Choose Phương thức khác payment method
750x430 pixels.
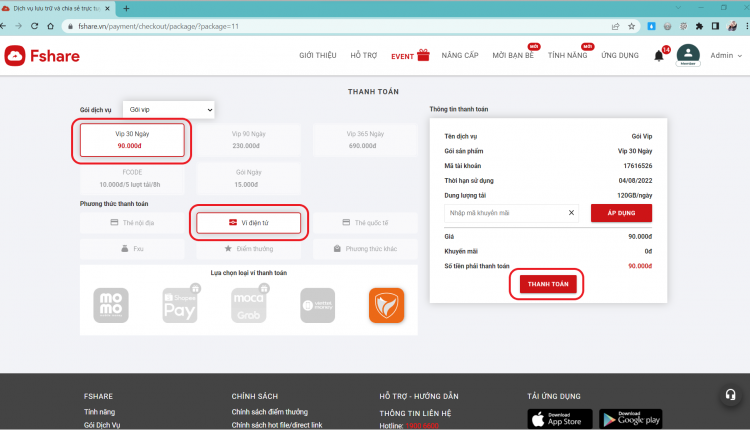pyautogui.click(x=365, y=249)
